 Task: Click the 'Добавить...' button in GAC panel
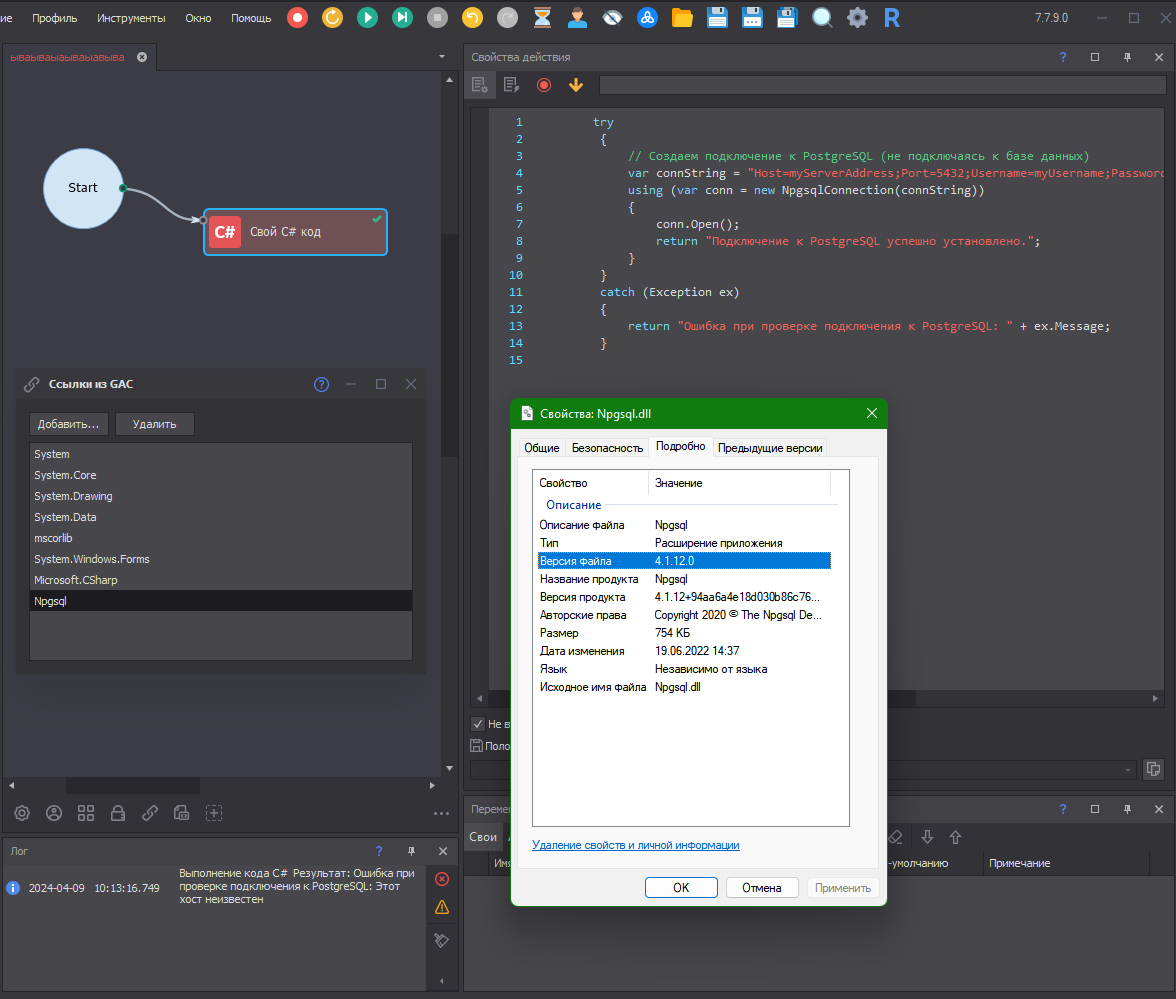pyautogui.click(x=68, y=424)
